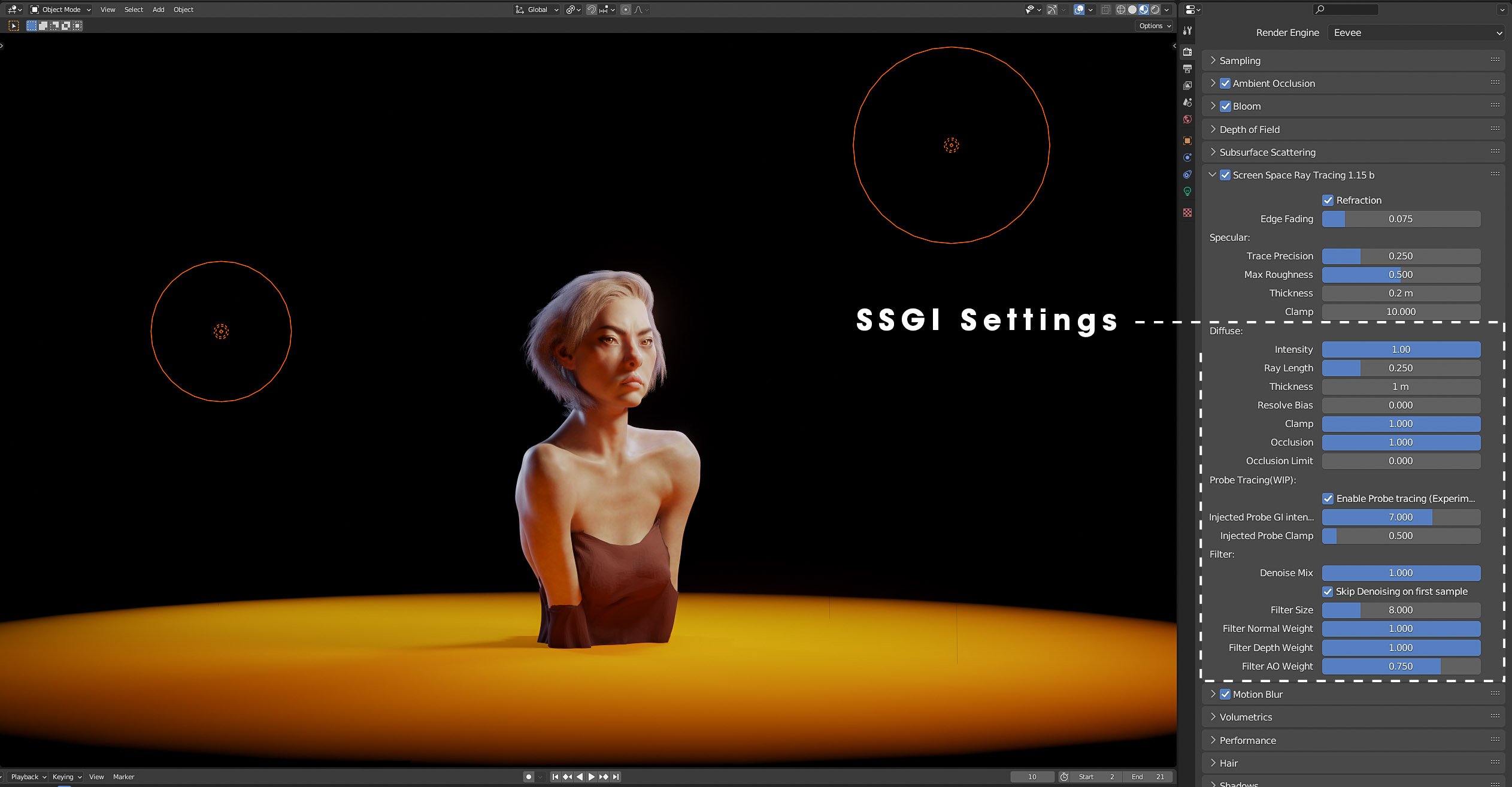Viewport: 1512px width, 787px height.
Task: Open the Select menu
Action: pyautogui.click(x=134, y=10)
